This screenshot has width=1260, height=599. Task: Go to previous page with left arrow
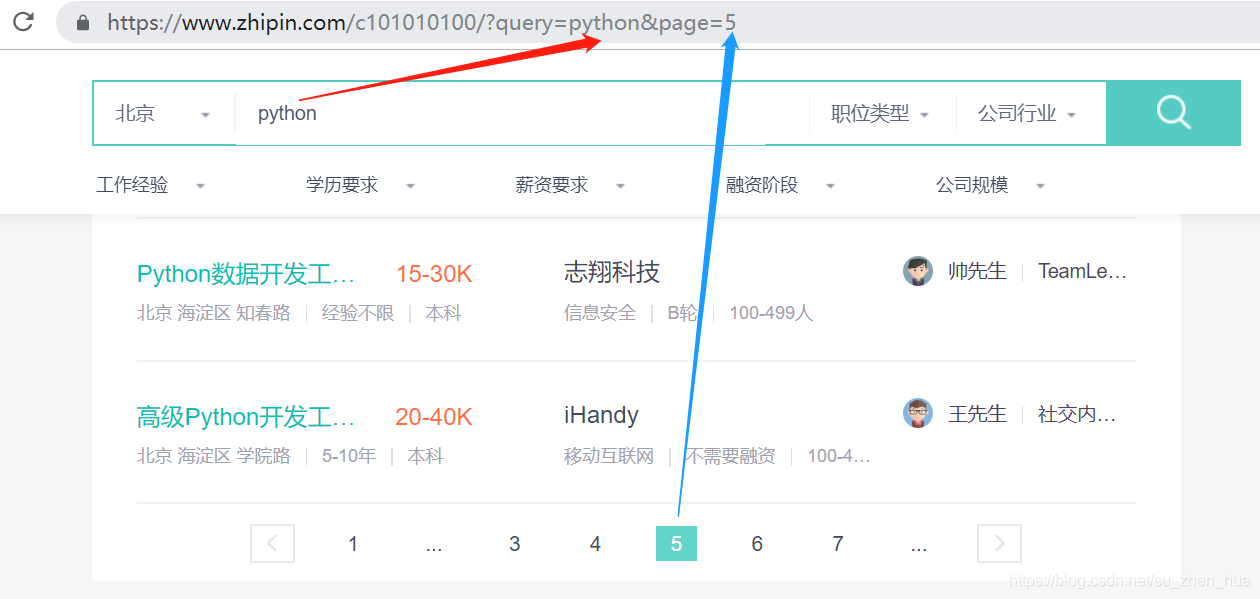(x=272, y=543)
